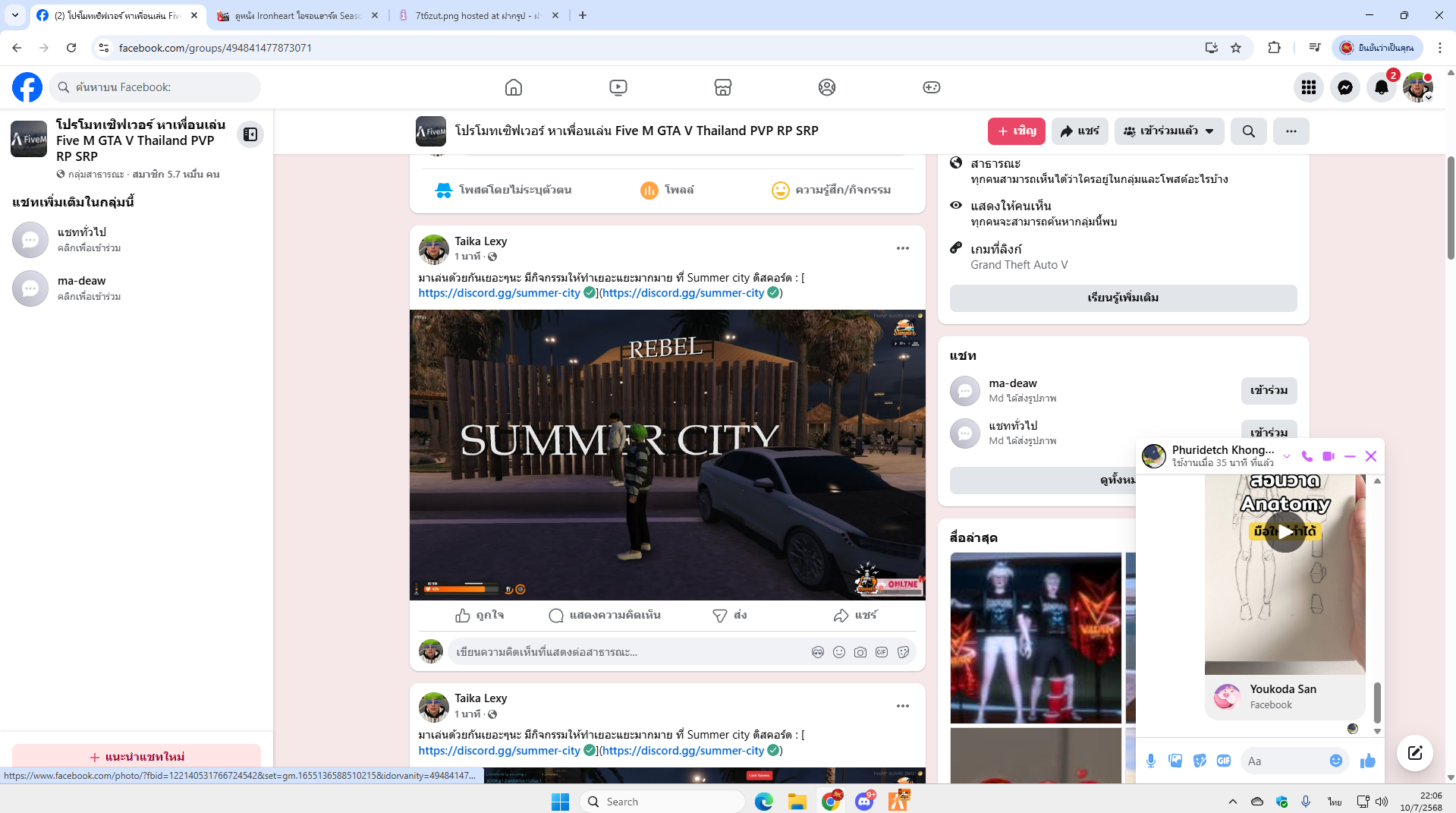Play the Anatomy video in chat
The image size is (1456, 813).
click(1285, 531)
